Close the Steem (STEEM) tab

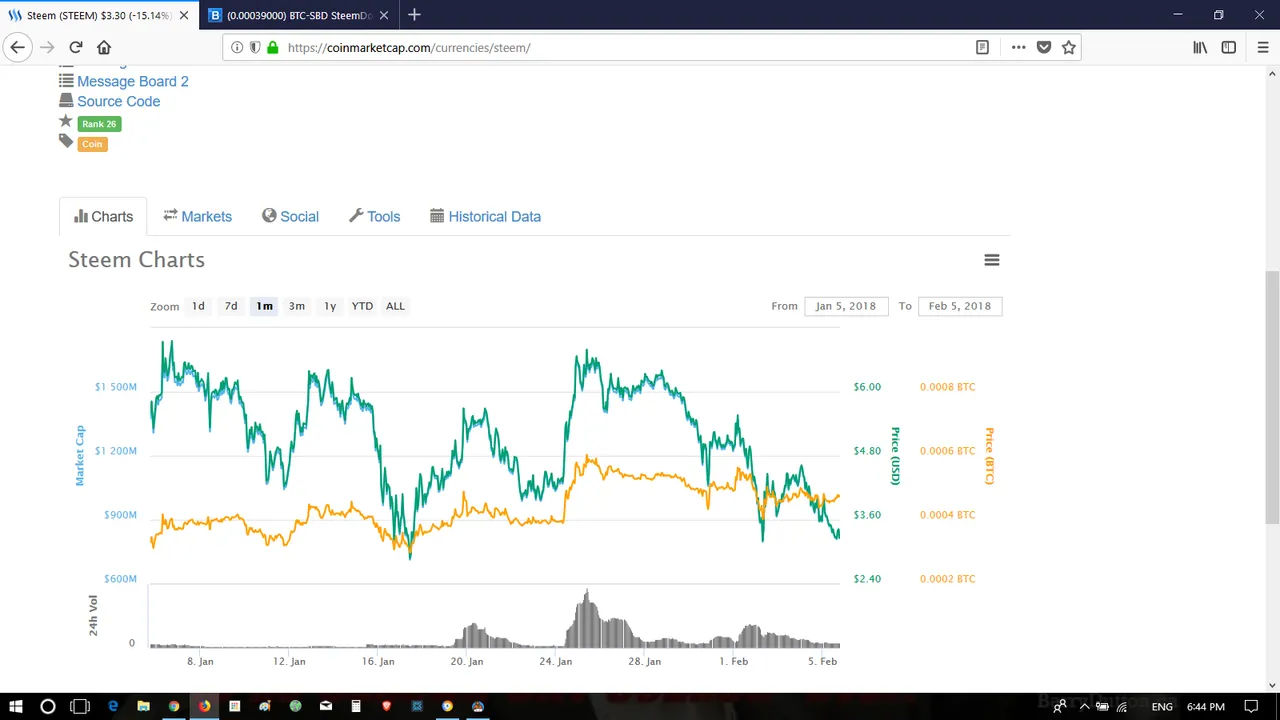pos(183,16)
